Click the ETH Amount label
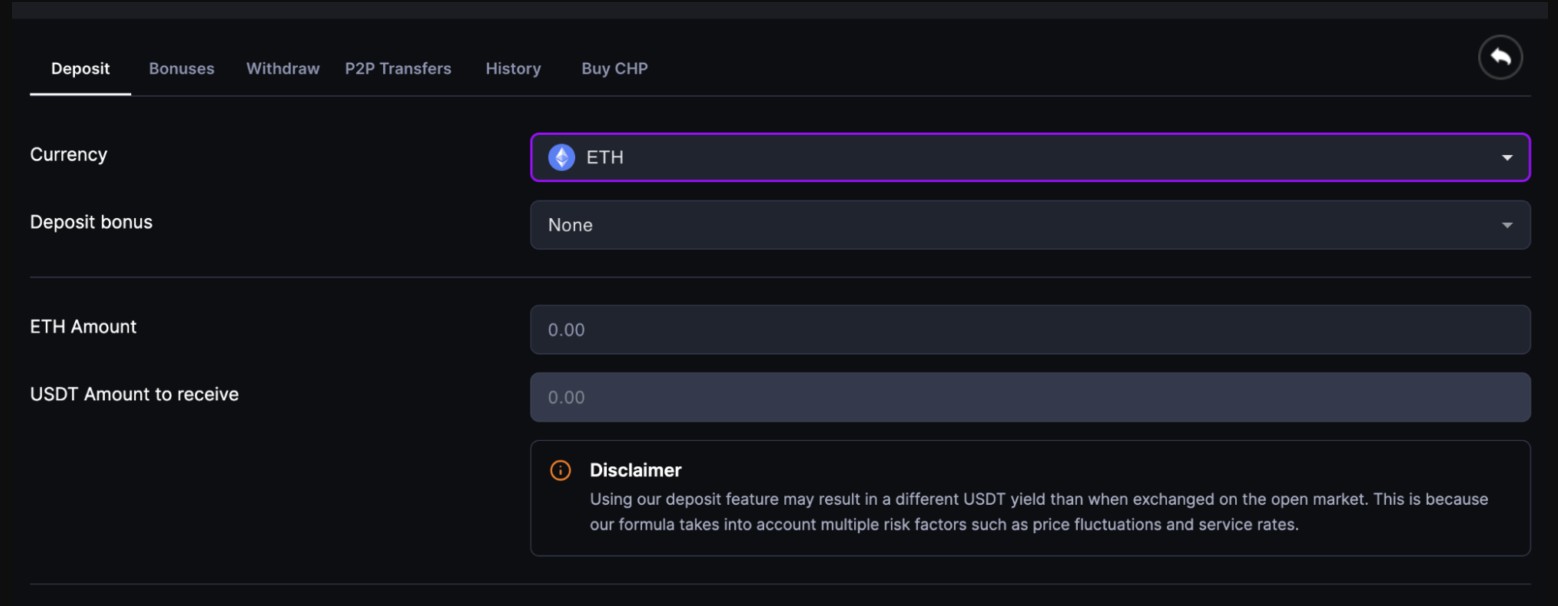 [83, 327]
